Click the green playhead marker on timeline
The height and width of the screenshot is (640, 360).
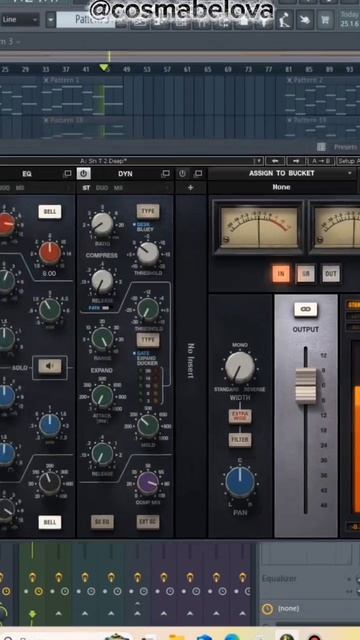(x=104, y=68)
